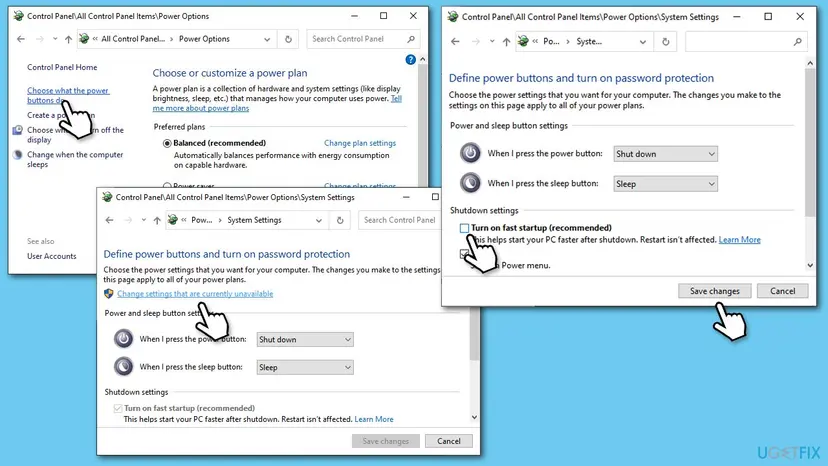This screenshot has width=828, height=466.
Task: Open power button dropdown in bottom window
Action: click(x=305, y=340)
